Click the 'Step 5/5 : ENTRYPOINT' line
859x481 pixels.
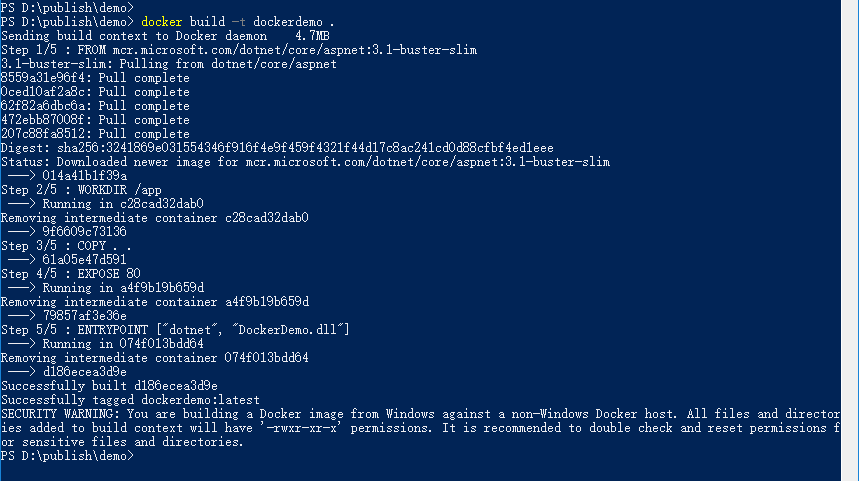175,330
